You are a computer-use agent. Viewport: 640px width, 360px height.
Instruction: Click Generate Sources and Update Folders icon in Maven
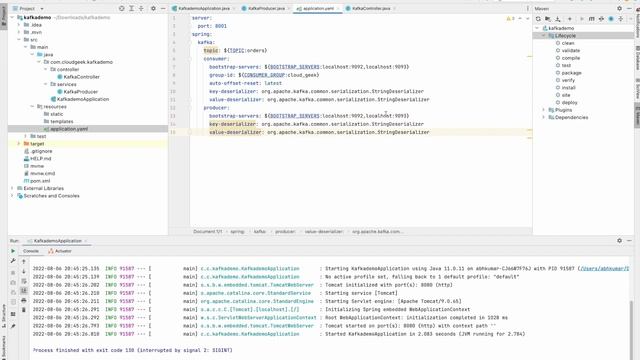click(x=548, y=19)
